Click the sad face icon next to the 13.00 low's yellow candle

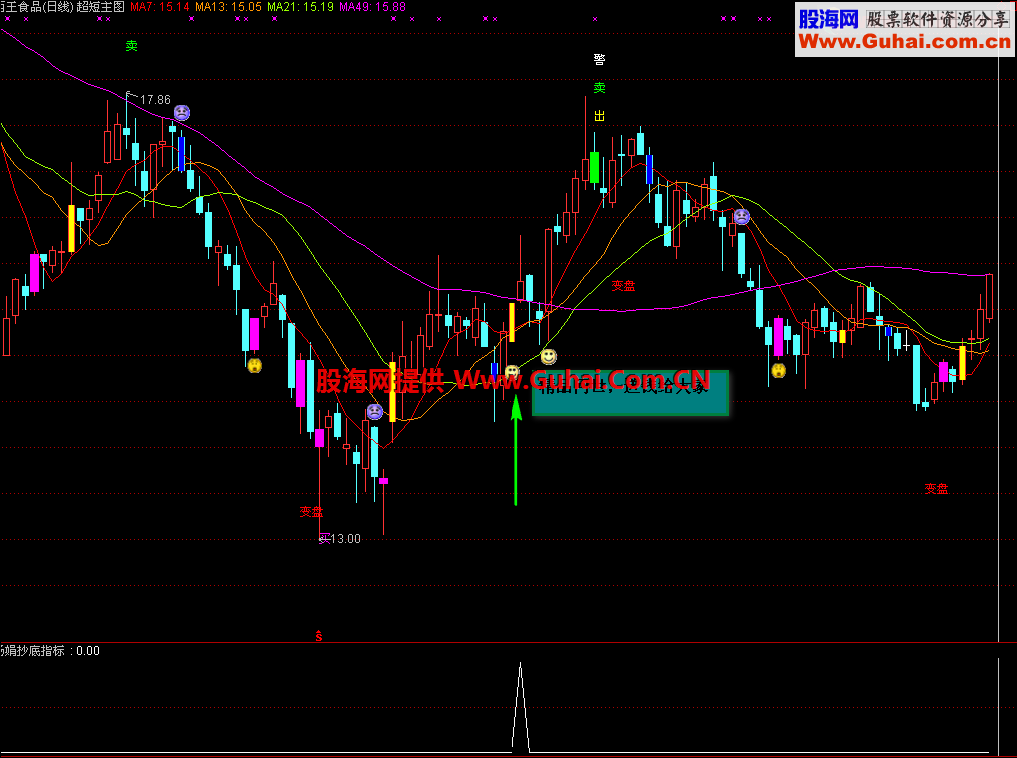374,411
